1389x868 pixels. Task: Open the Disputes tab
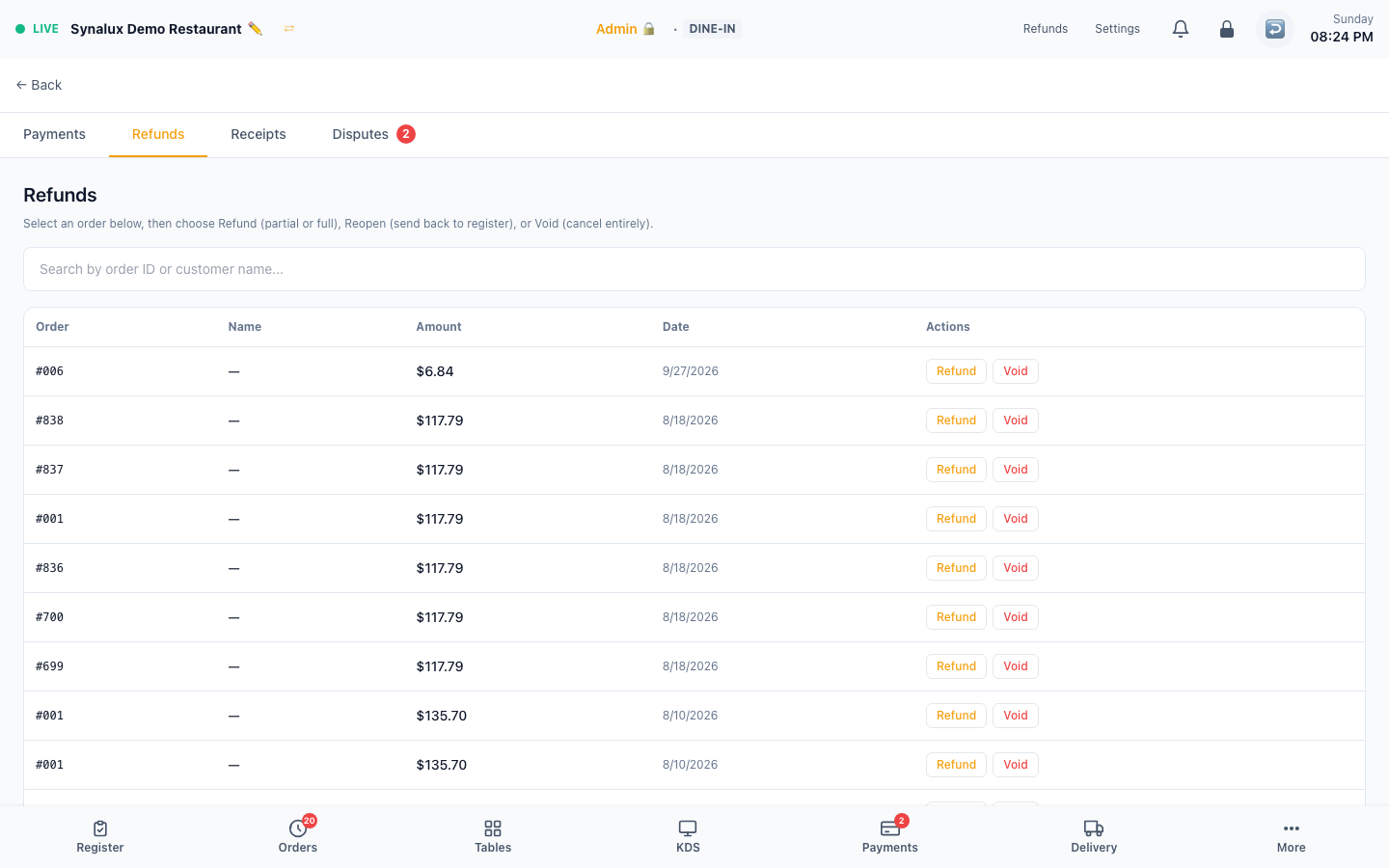tap(373, 134)
